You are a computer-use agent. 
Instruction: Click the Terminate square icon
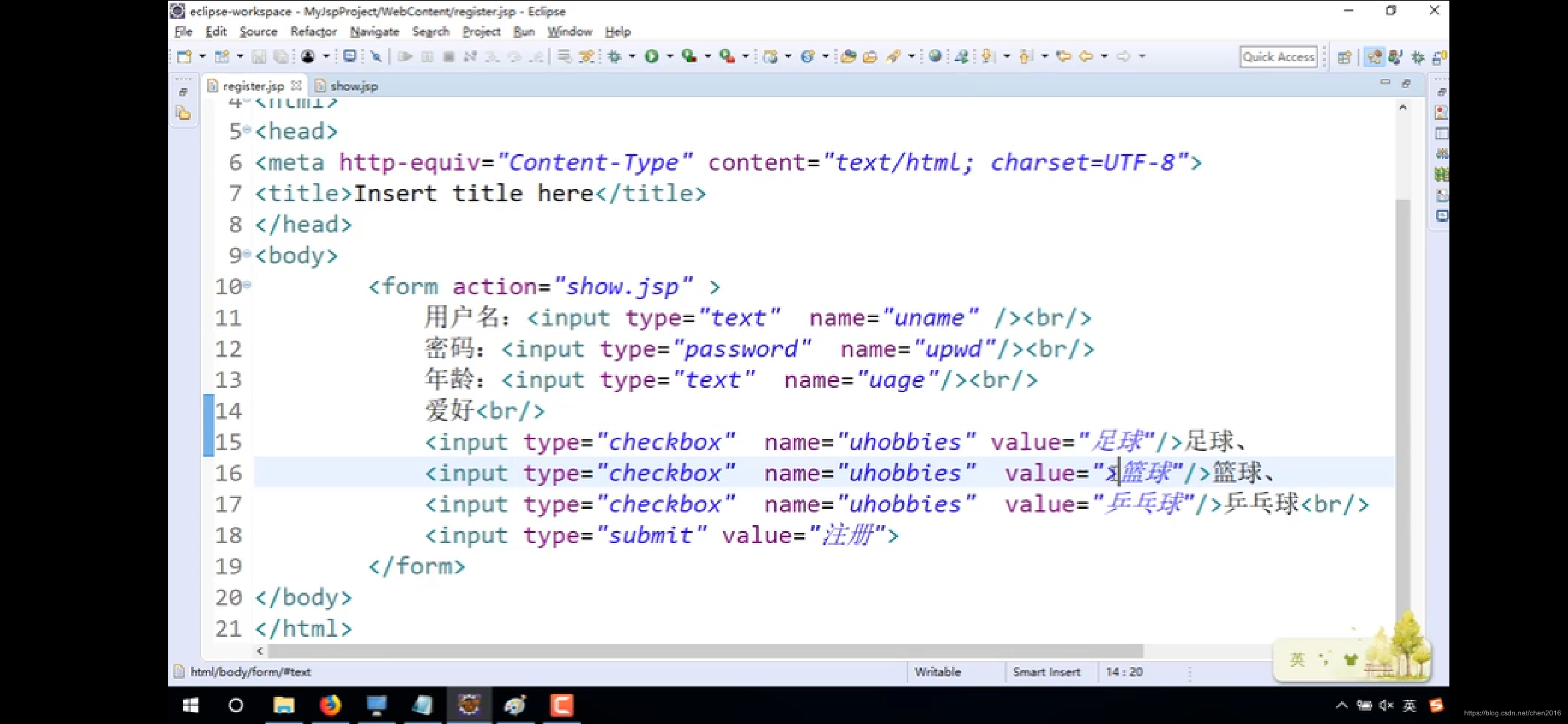click(x=449, y=57)
